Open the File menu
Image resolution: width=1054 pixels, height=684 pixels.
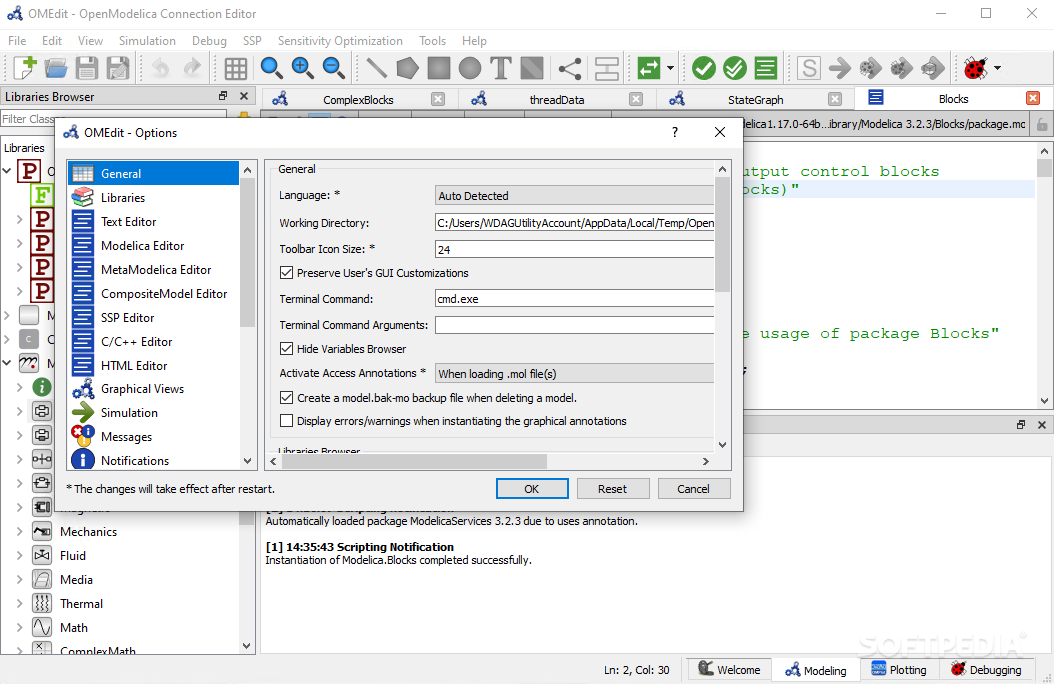(17, 41)
